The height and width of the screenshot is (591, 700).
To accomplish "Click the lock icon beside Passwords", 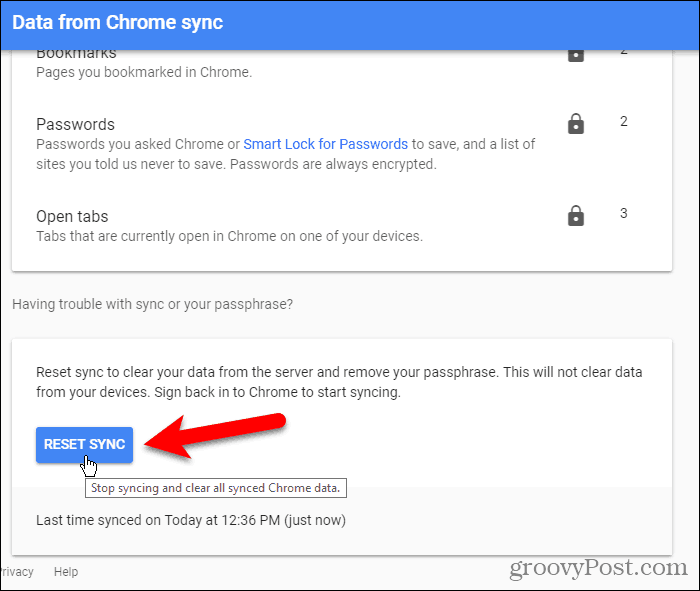I will click(x=576, y=124).
